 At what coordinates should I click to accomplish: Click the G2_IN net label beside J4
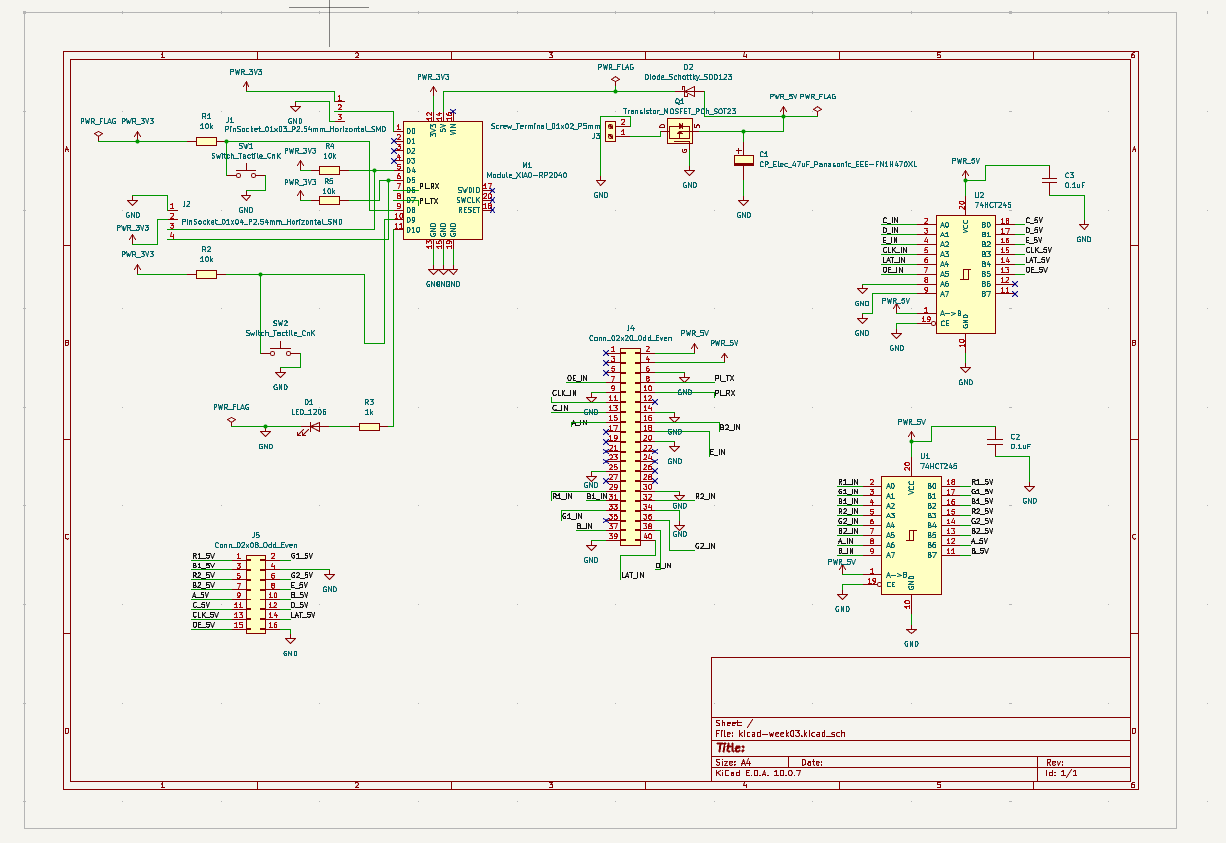click(x=704, y=546)
